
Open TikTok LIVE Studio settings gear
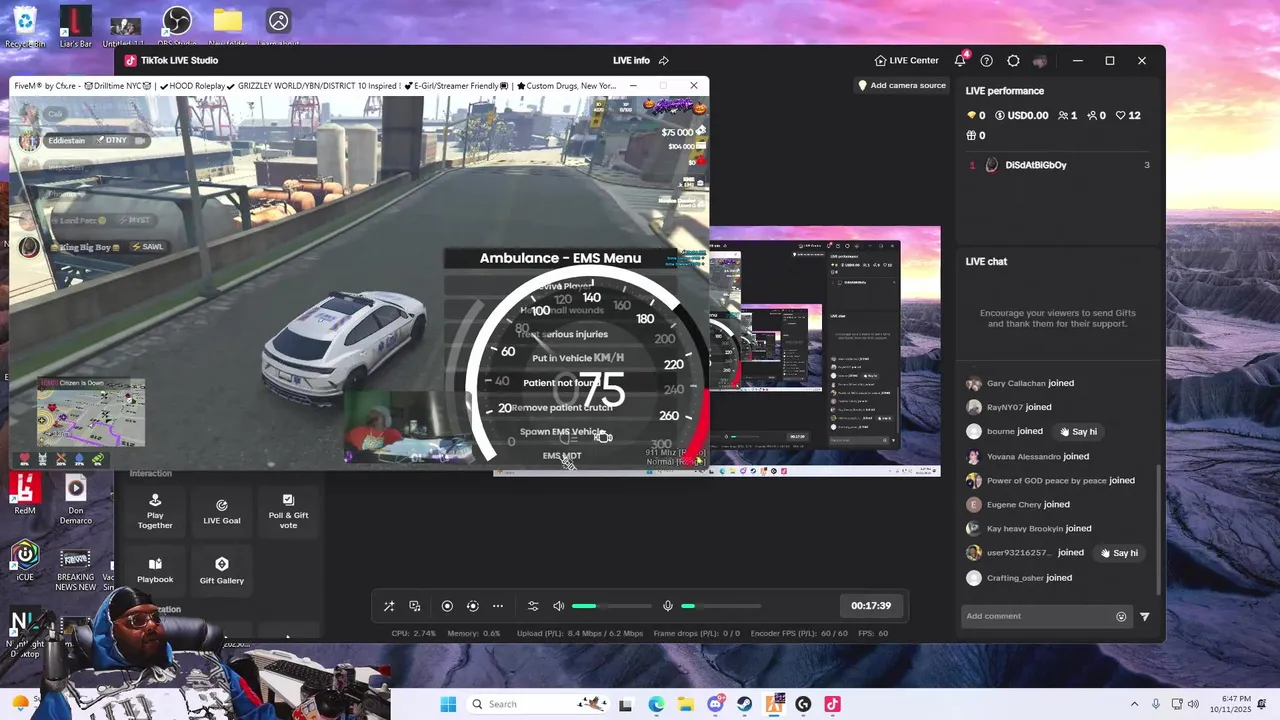point(1013,60)
